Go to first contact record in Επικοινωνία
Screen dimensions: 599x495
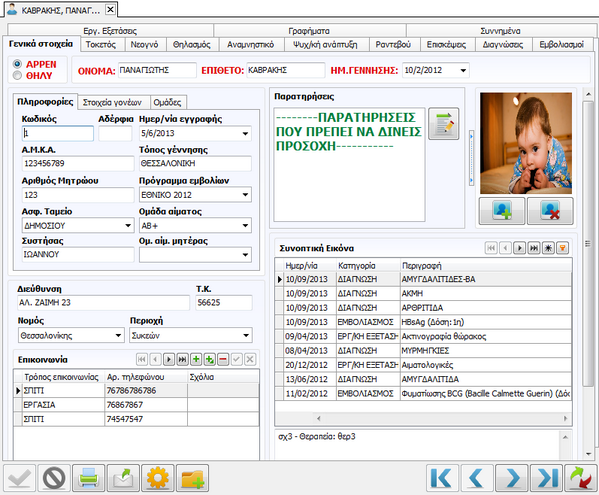(x=142, y=359)
